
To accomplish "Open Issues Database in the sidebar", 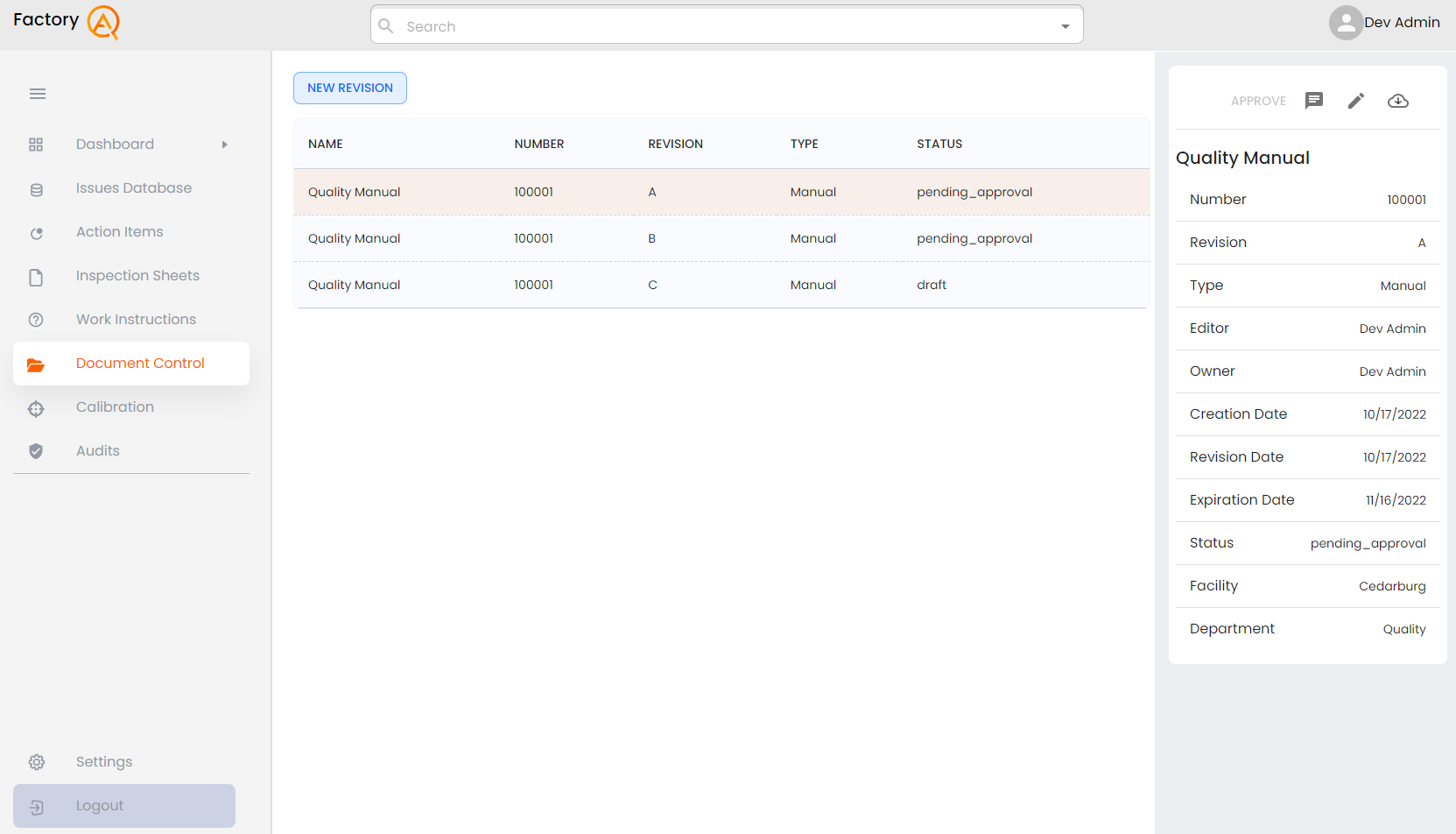I will 133,188.
